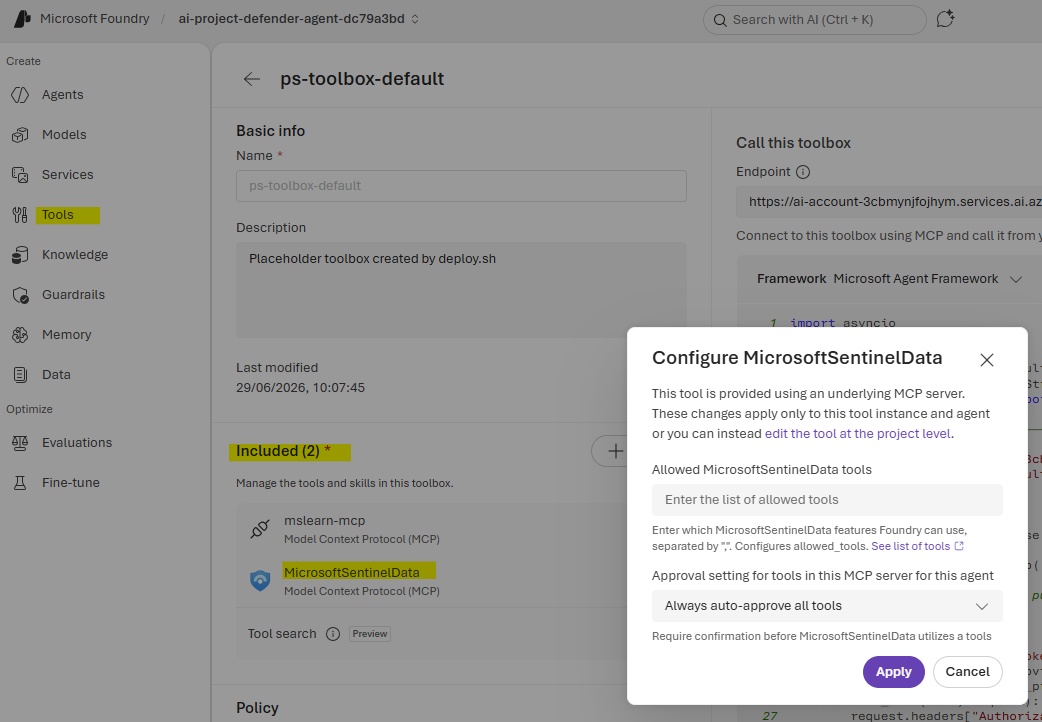The height and width of the screenshot is (722, 1042).
Task: Click the Guardrails shield icon
Action: pos(20,295)
